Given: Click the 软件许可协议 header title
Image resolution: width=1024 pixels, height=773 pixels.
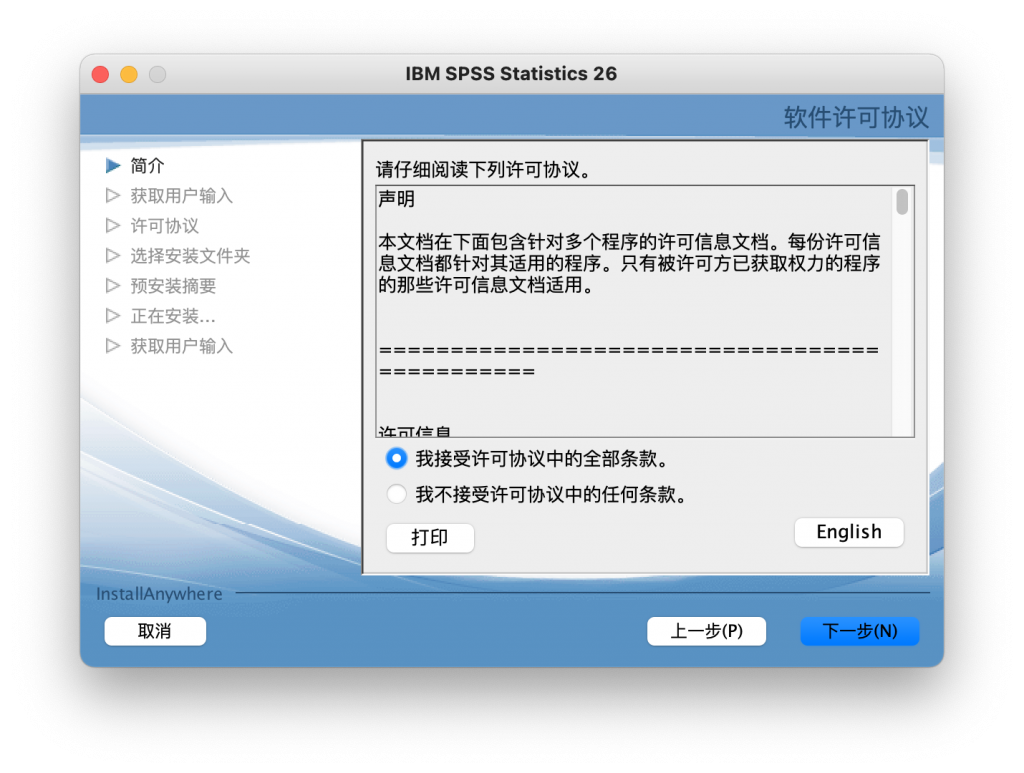Looking at the screenshot, I should [856, 118].
